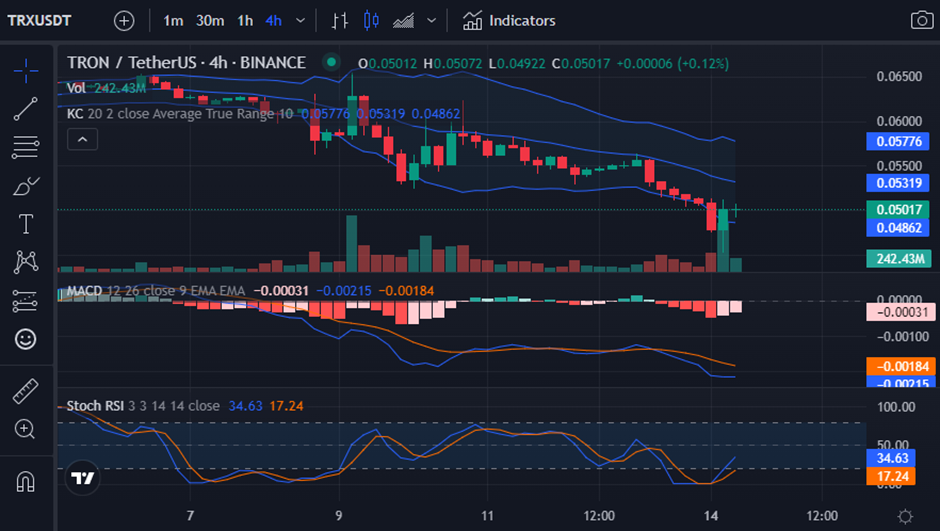Open the Fibonacci retracement tool
940x531 pixels.
(x=26, y=147)
